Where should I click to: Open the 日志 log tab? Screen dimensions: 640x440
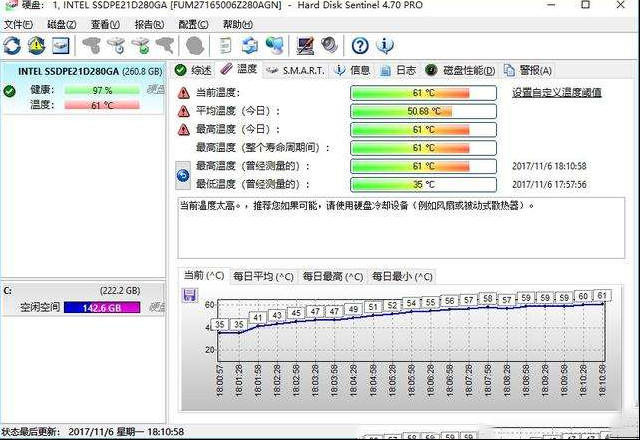click(398, 70)
